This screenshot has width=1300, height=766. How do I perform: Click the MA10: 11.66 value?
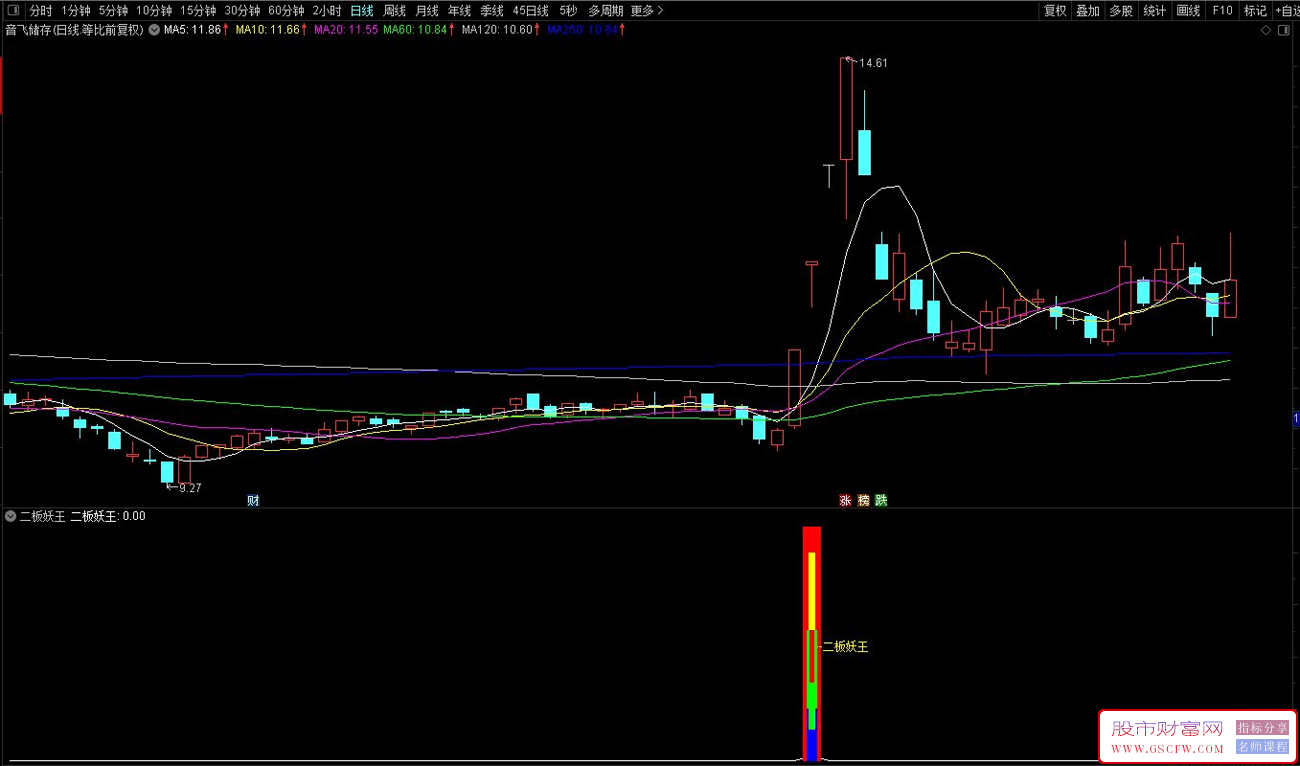(x=268, y=30)
